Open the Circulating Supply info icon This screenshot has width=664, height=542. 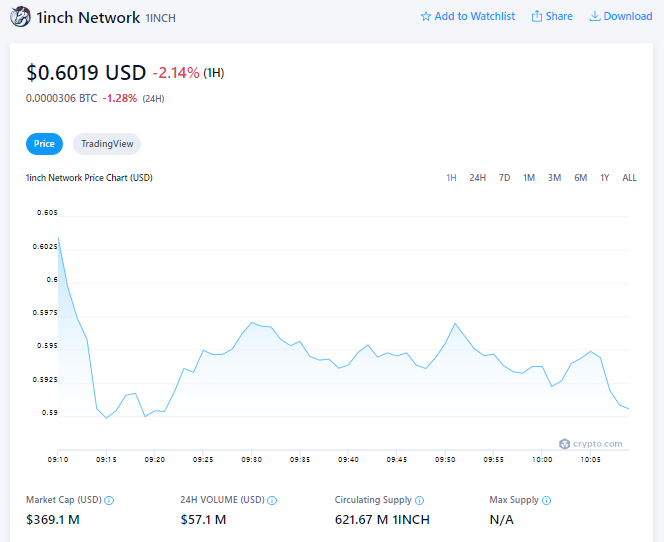419,501
